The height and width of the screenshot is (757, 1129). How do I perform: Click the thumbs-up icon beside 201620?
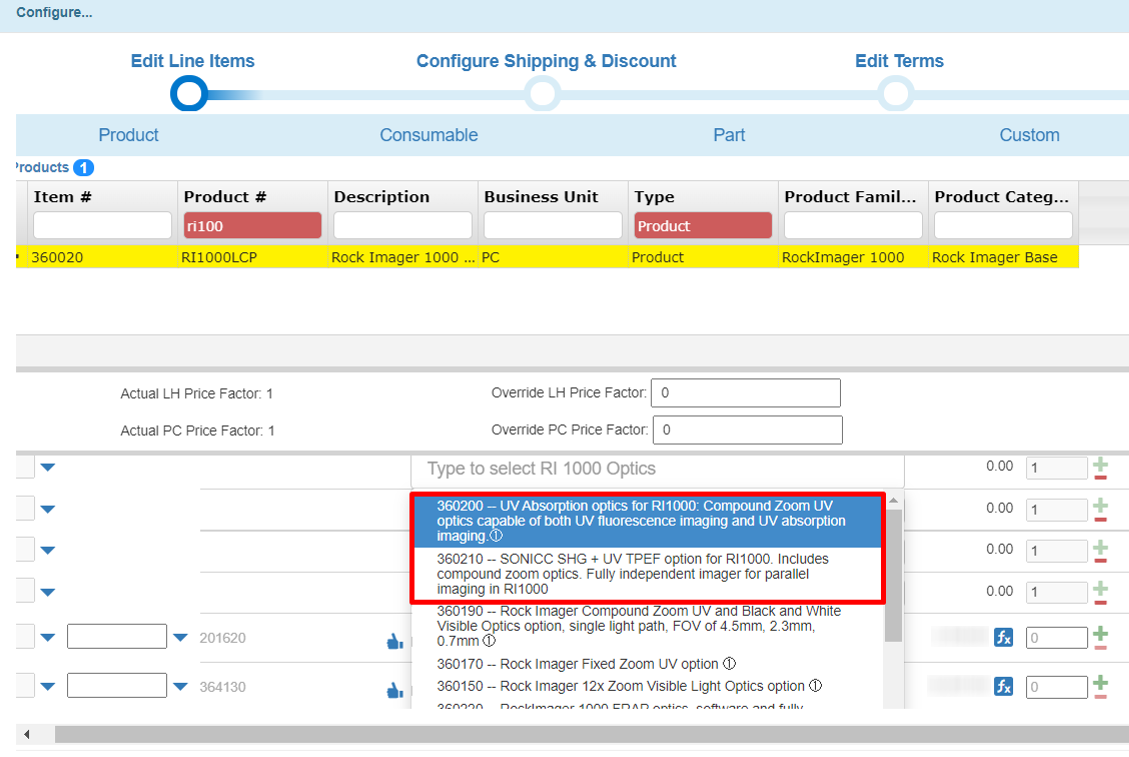[395, 642]
